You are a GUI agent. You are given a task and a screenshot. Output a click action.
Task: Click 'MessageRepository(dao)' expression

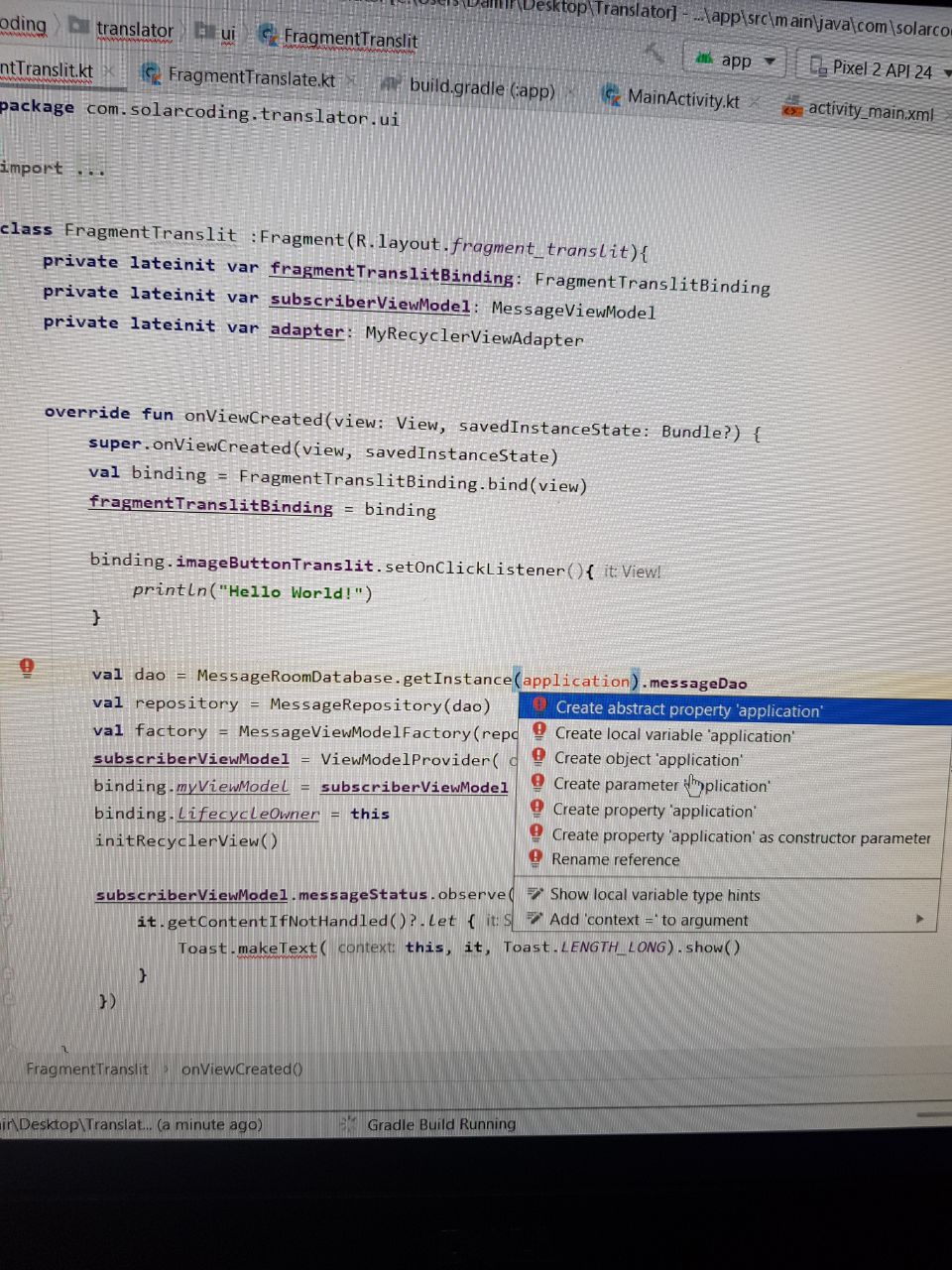coord(381,705)
